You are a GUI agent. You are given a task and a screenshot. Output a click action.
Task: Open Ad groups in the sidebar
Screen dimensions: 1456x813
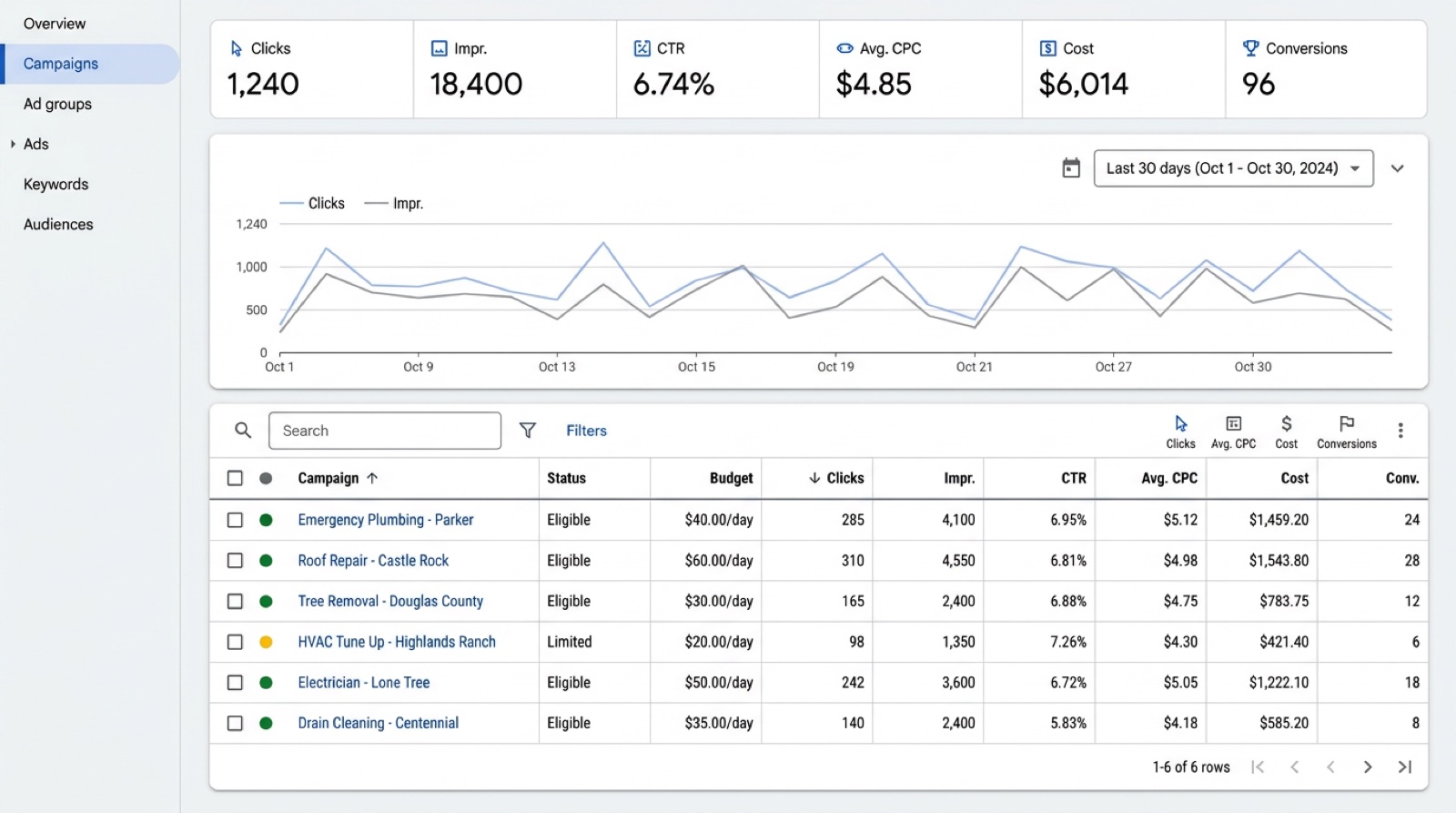(57, 104)
